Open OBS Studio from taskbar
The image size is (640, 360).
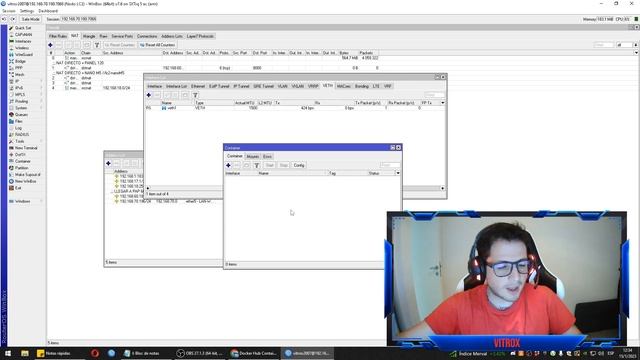coord(200,353)
